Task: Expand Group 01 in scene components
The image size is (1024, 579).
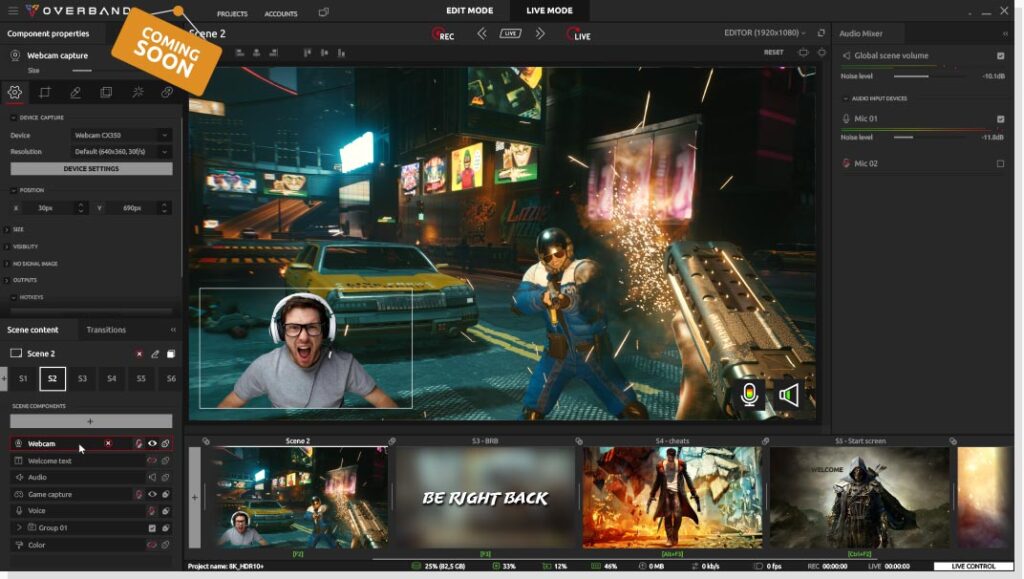Action: pyautogui.click(x=19, y=527)
